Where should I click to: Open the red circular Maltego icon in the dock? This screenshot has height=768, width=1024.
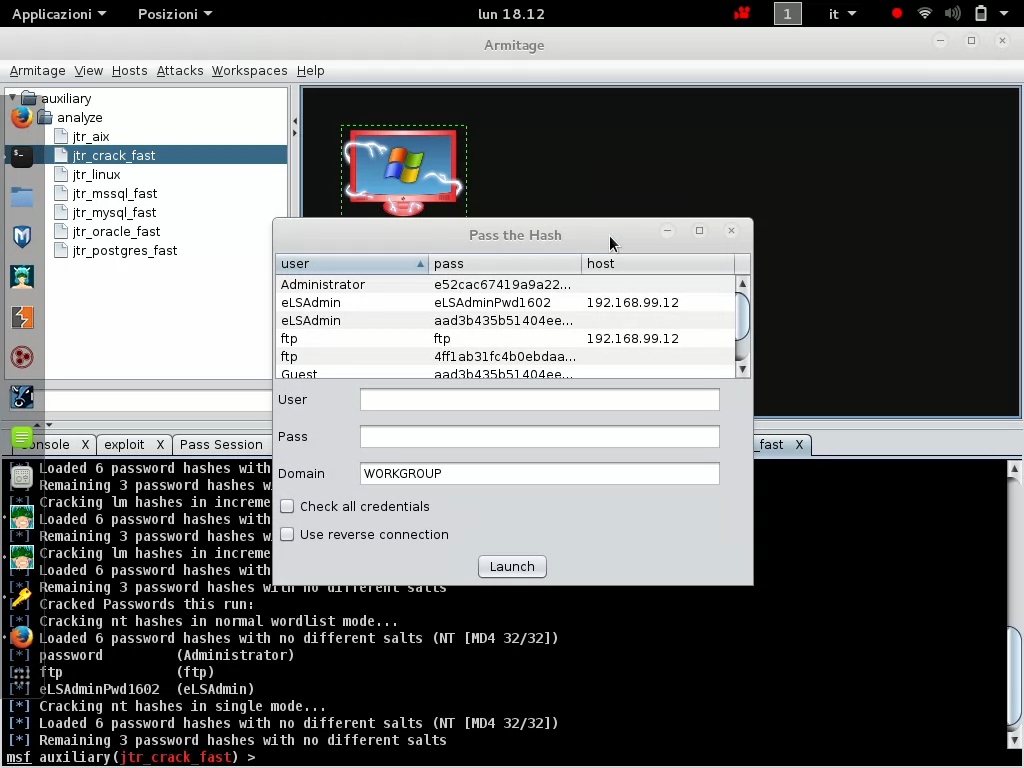pyautogui.click(x=22, y=357)
